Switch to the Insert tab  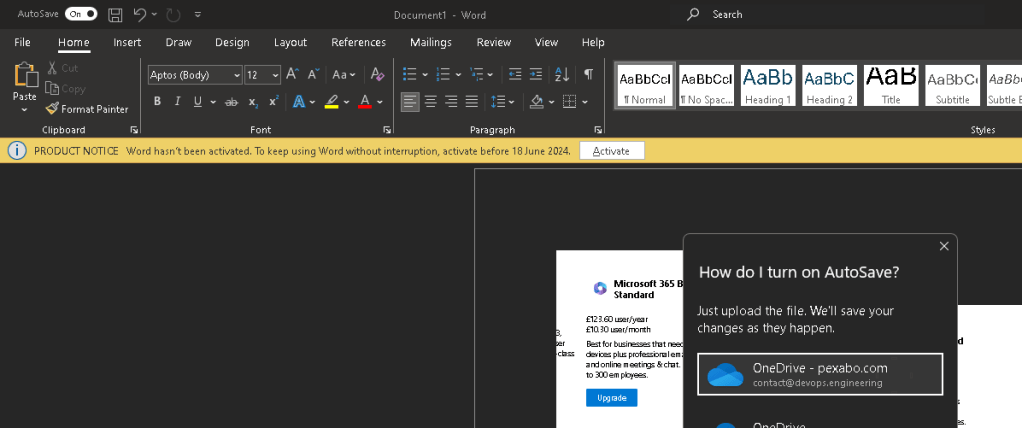click(127, 42)
